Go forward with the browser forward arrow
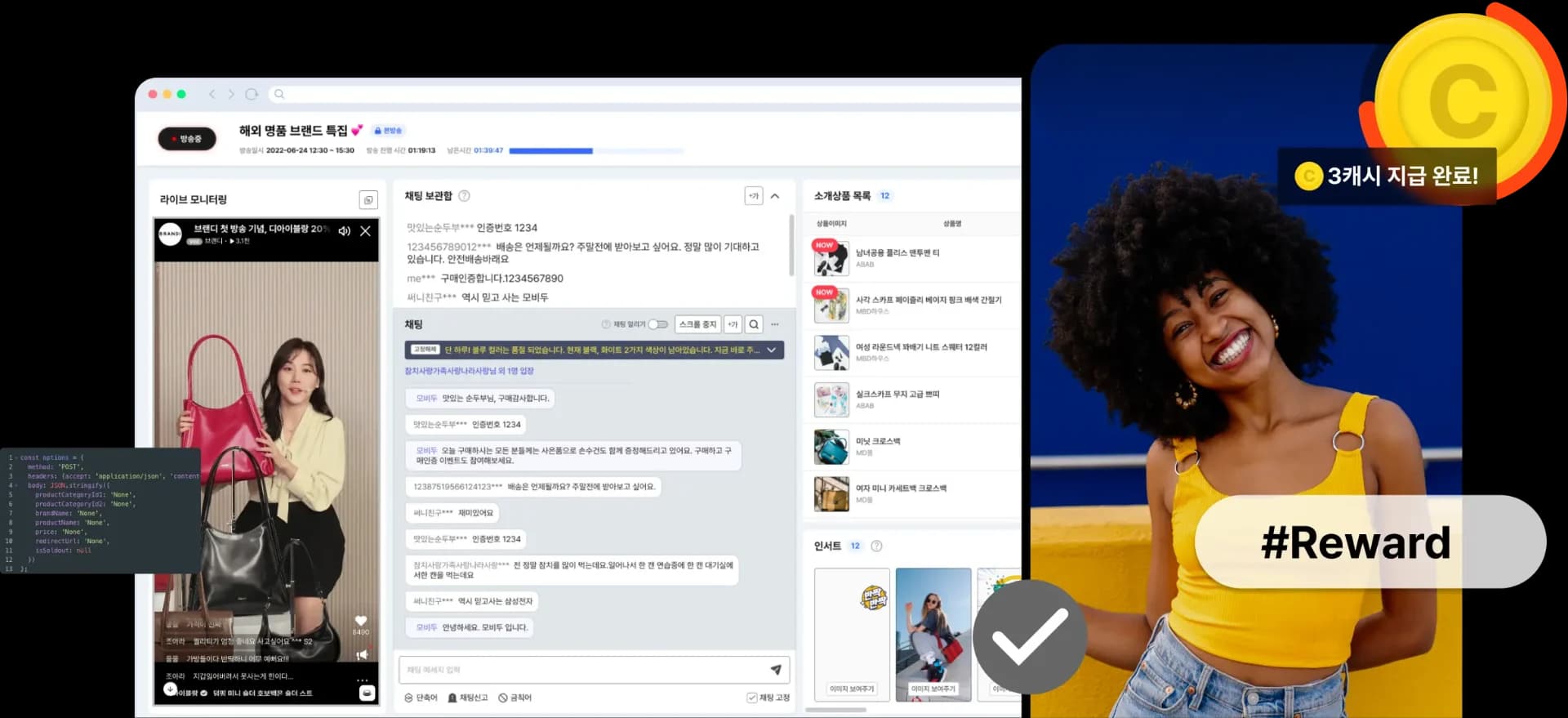This screenshot has height=718, width=1568. tap(231, 94)
